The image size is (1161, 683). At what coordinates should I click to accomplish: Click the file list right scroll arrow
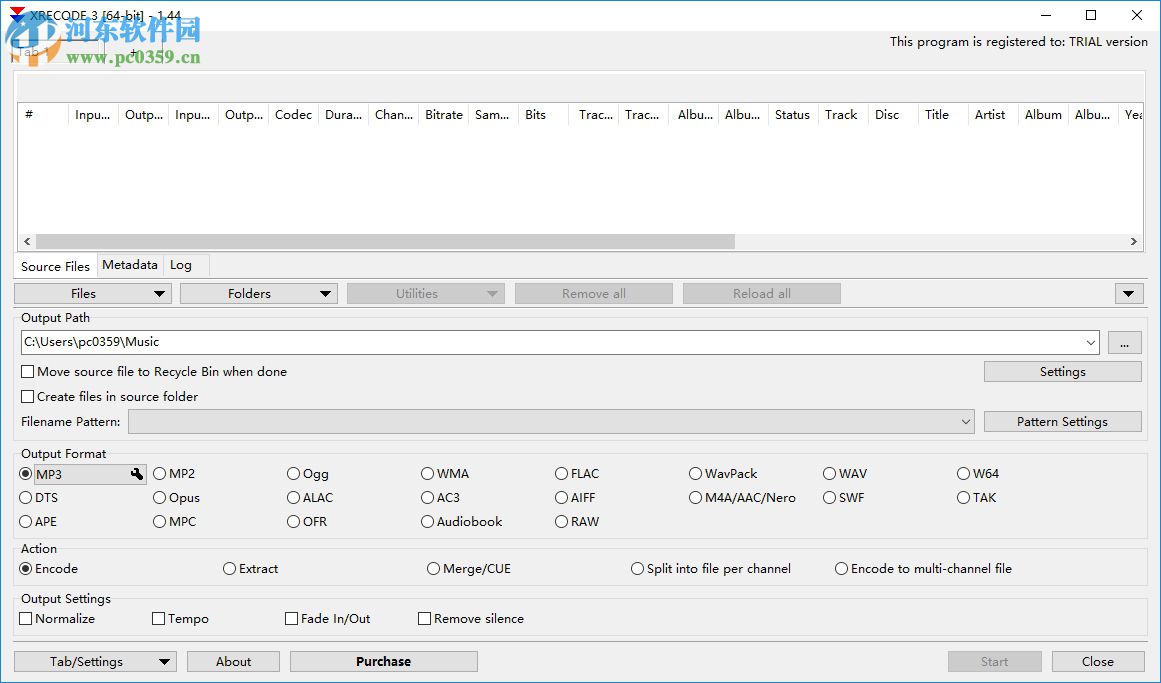[x=1133, y=241]
